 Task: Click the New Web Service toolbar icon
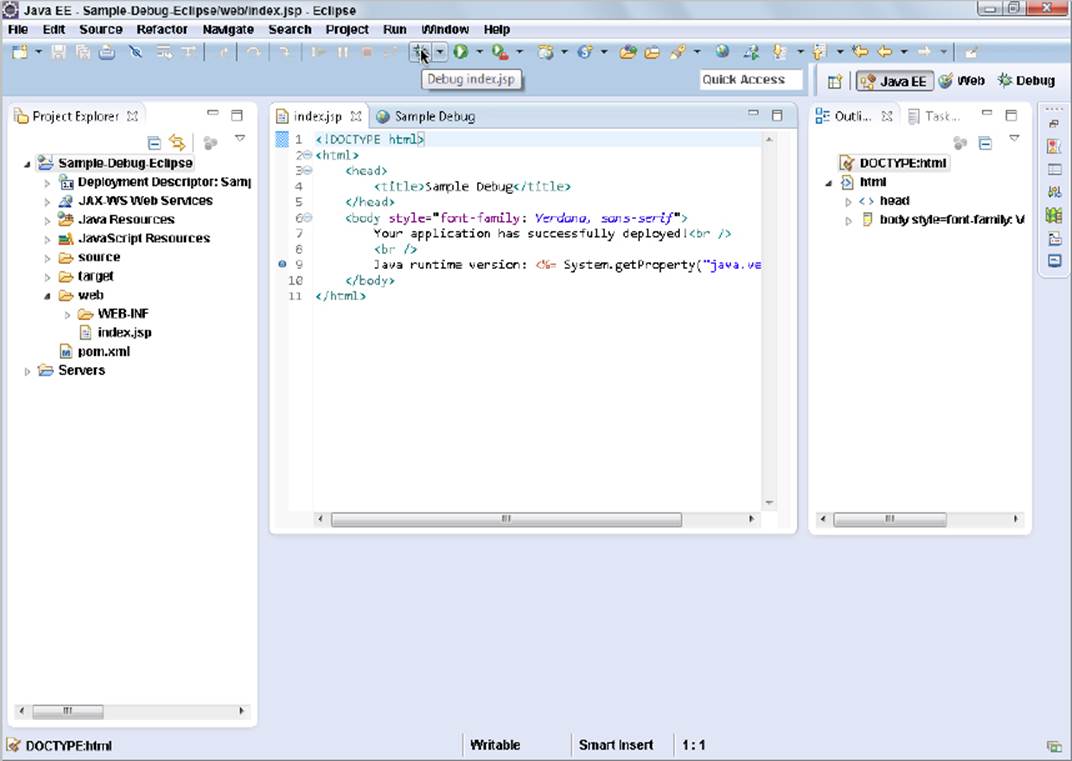pyautogui.click(x=585, y=52)
